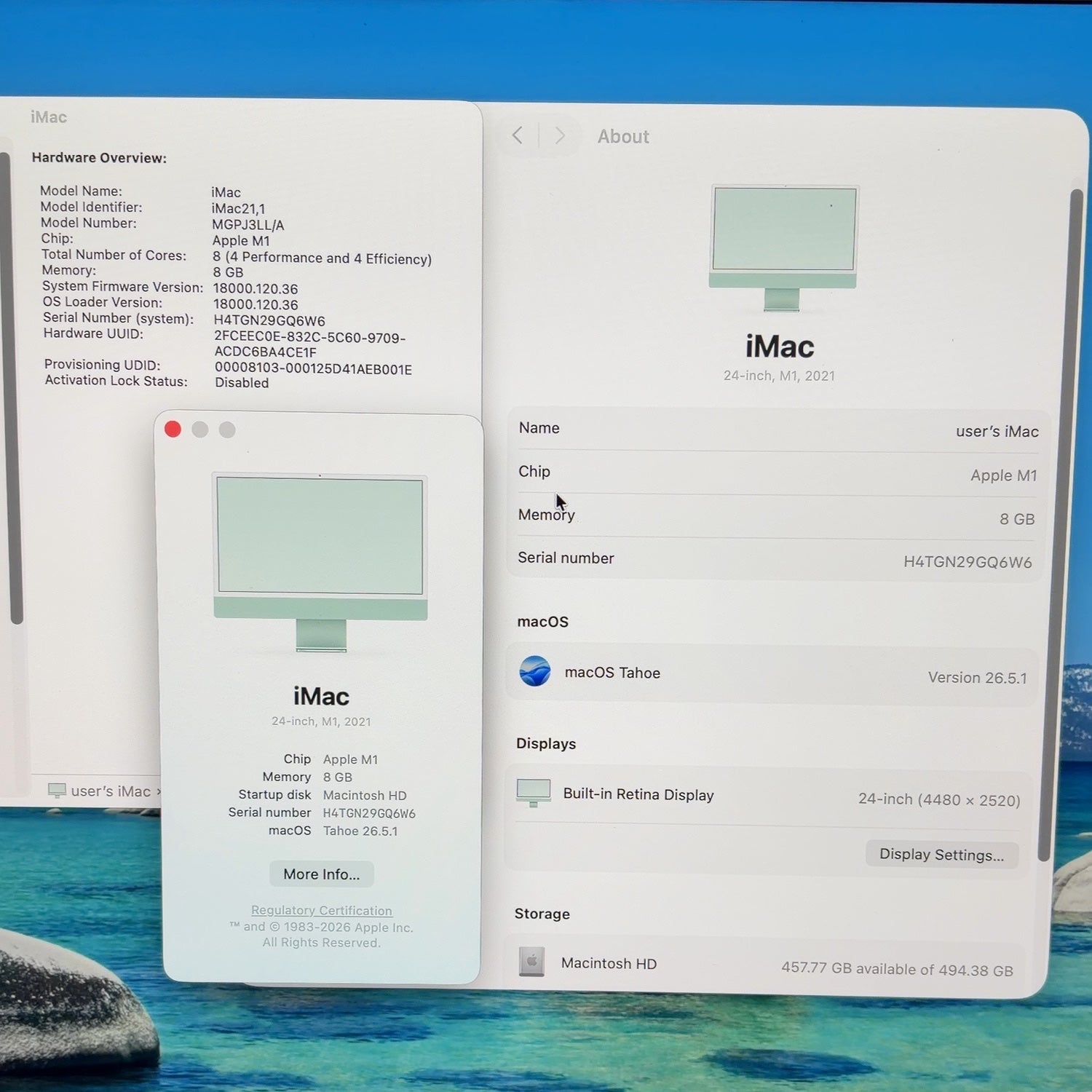The width and height of the screenshot is (1092, 1092).
Task: Click the Displays section heading
Action: click(x=546, y=743)
